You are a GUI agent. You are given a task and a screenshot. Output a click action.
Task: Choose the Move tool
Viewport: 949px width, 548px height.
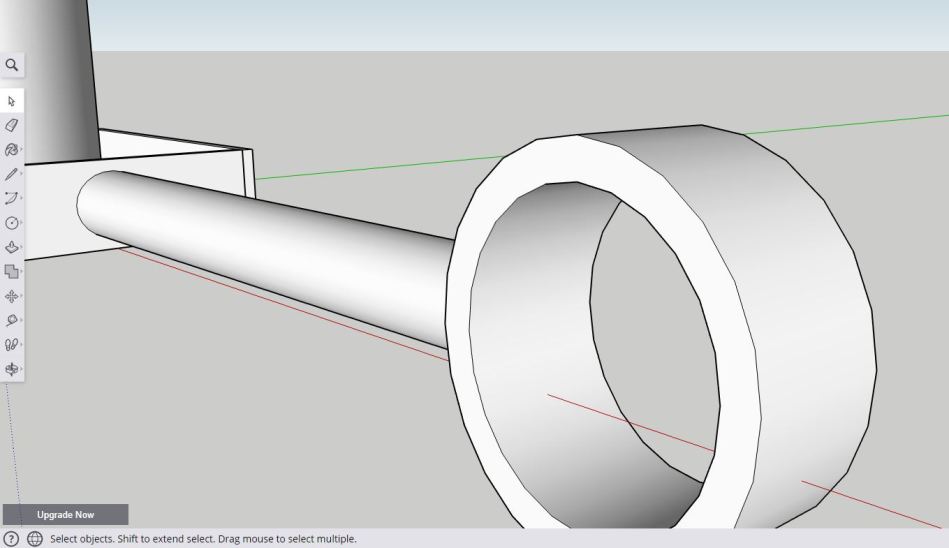point(12,296)
